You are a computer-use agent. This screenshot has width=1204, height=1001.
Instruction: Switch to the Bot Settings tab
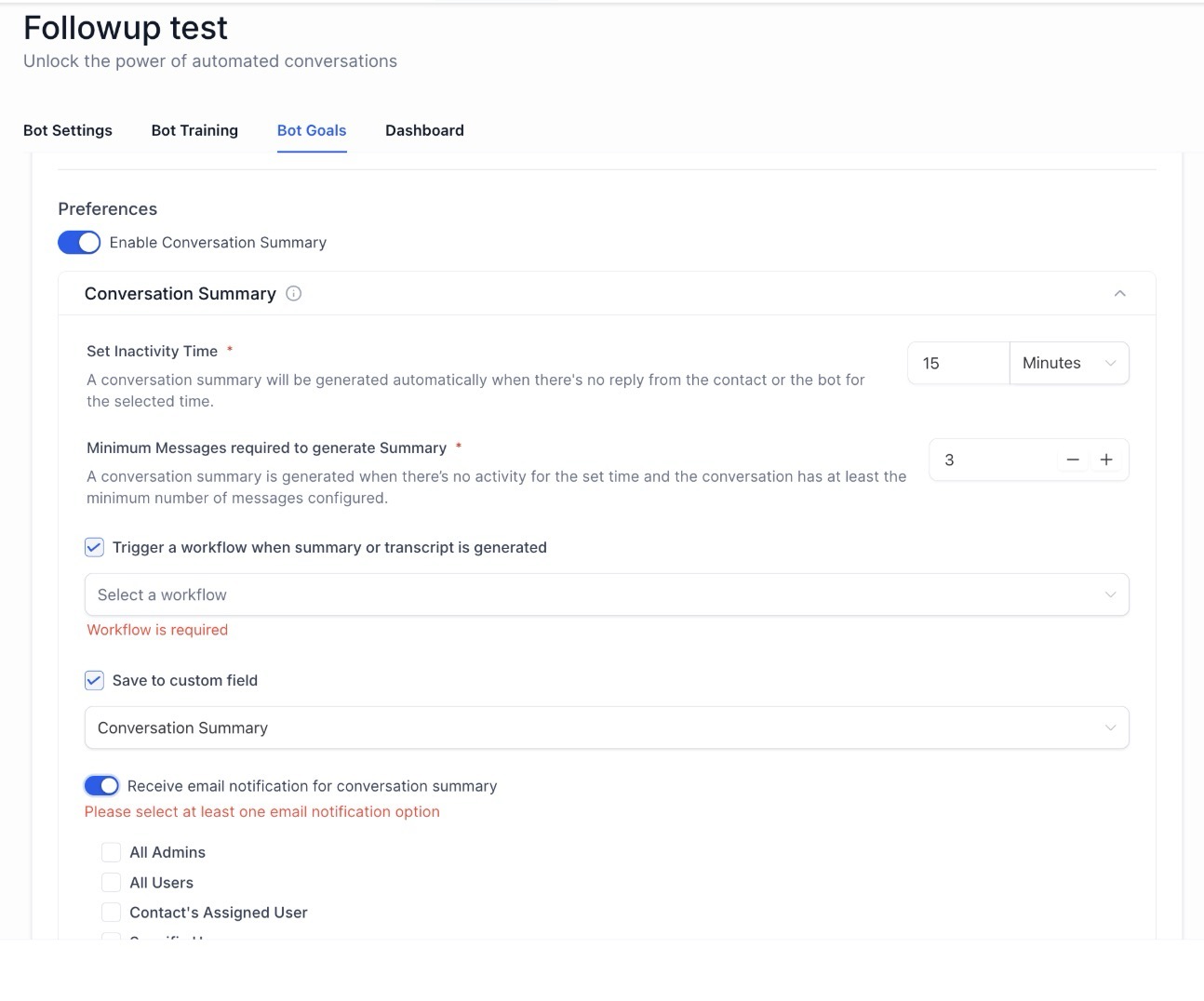68,130
